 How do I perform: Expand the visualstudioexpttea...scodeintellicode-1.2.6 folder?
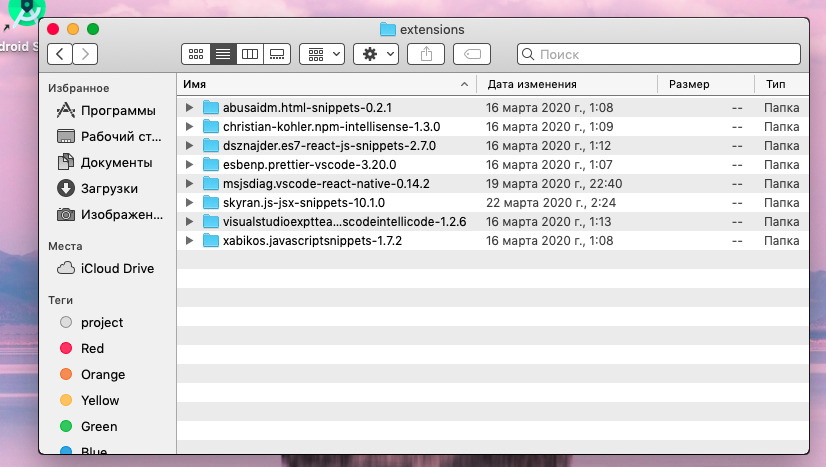point(189,221)
